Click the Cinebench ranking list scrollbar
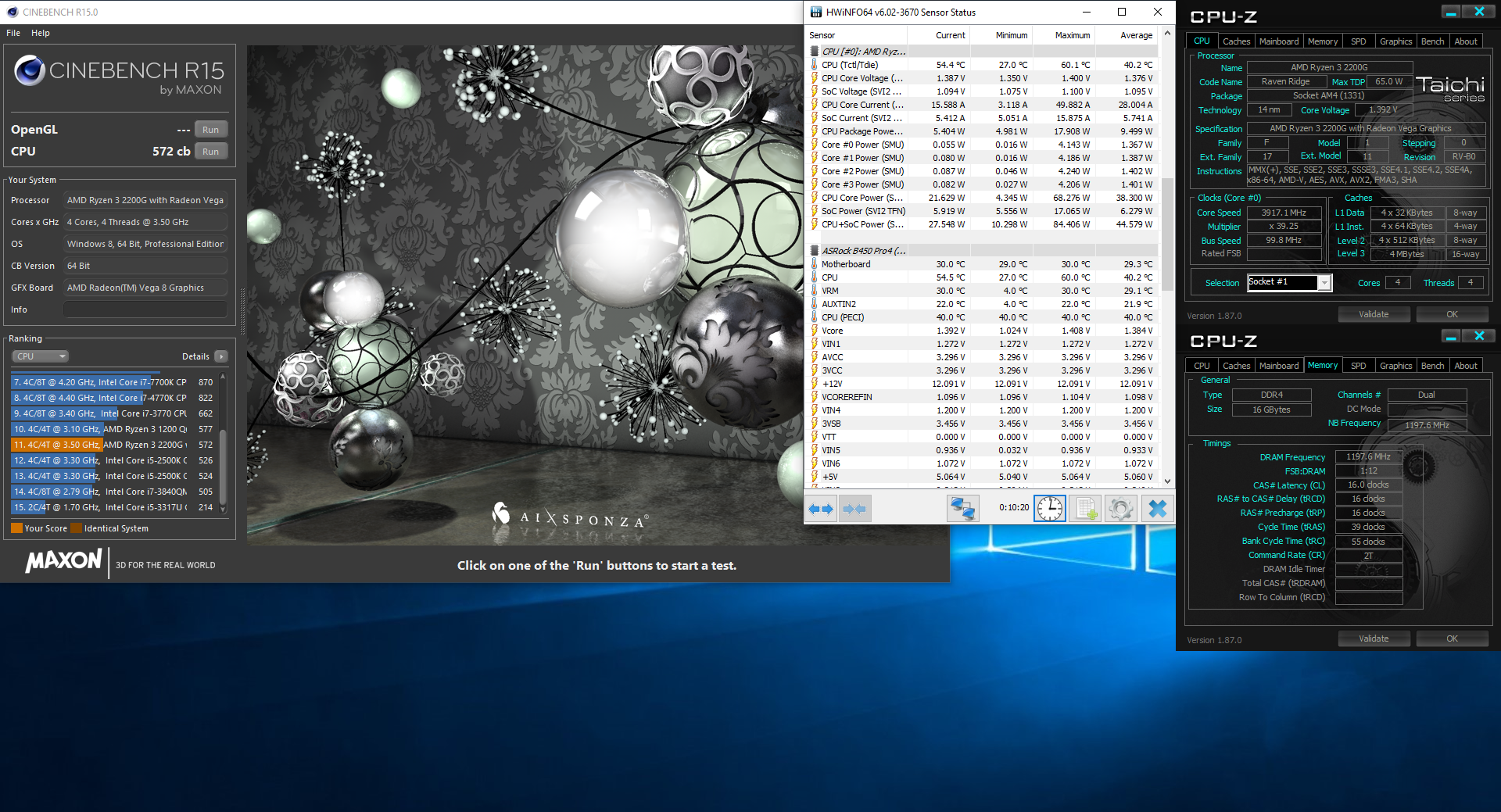The height and width of the screenshot is (812, 1501). click(224, 467)
